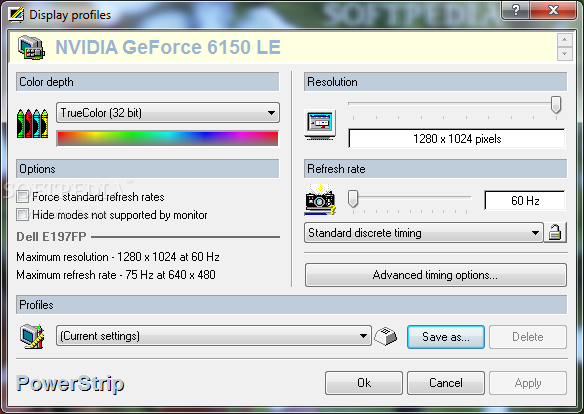Click the Save as... button
Viewport: 584px width, 414px height.
click(x=446, y=337)
